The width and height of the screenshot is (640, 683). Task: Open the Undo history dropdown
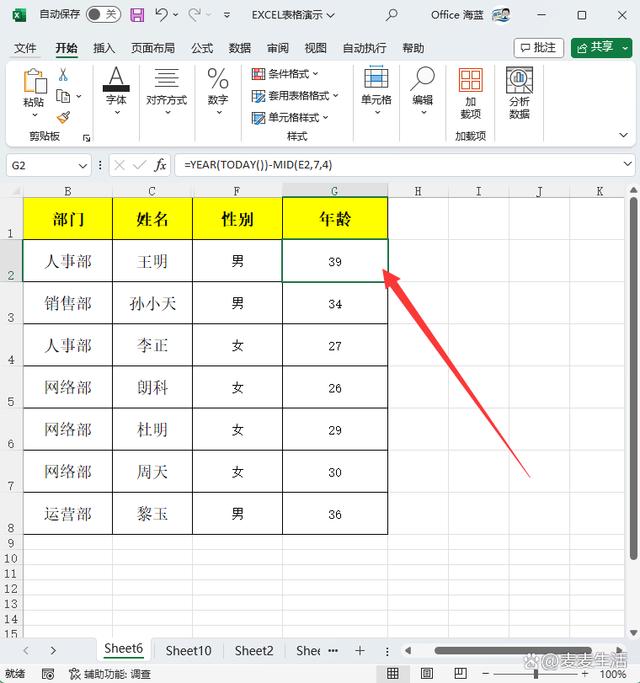176,15
